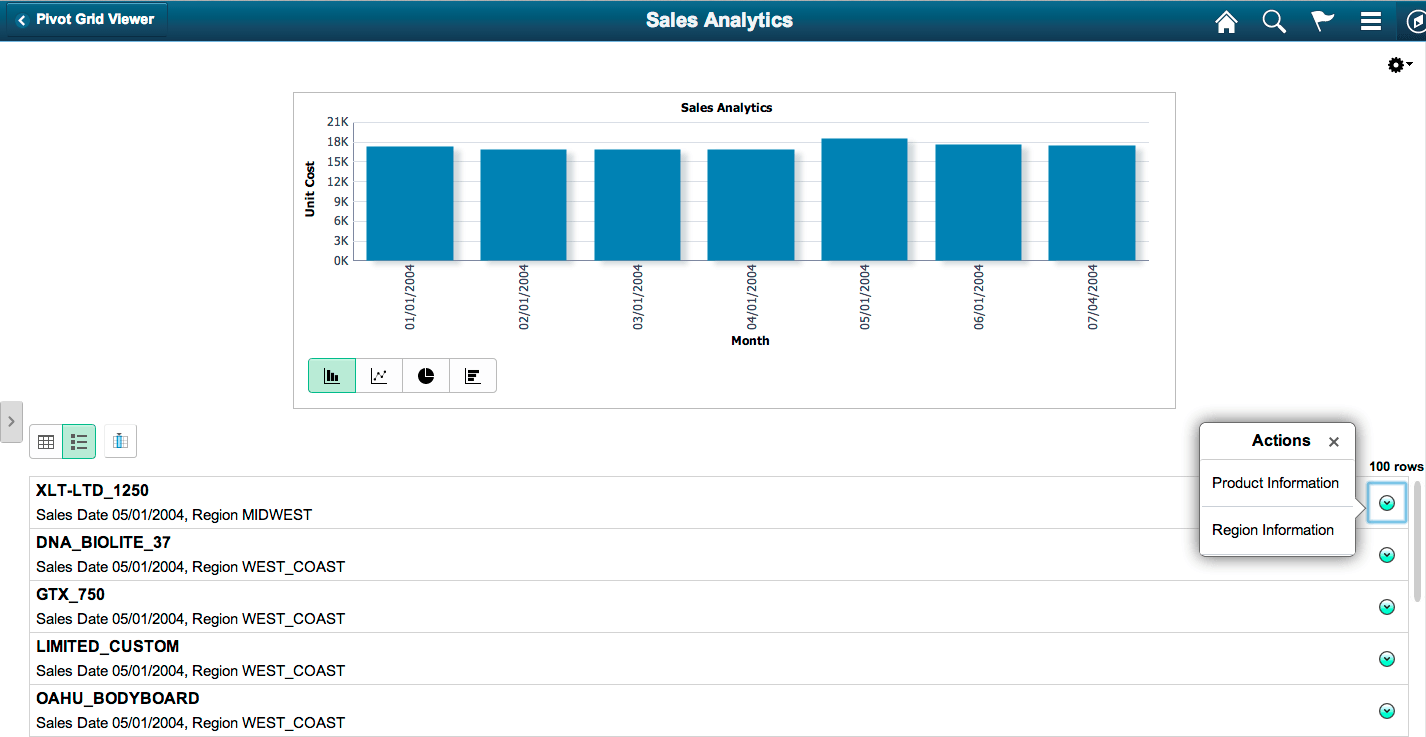Select the vertical bar chart type

coord(331,375)
